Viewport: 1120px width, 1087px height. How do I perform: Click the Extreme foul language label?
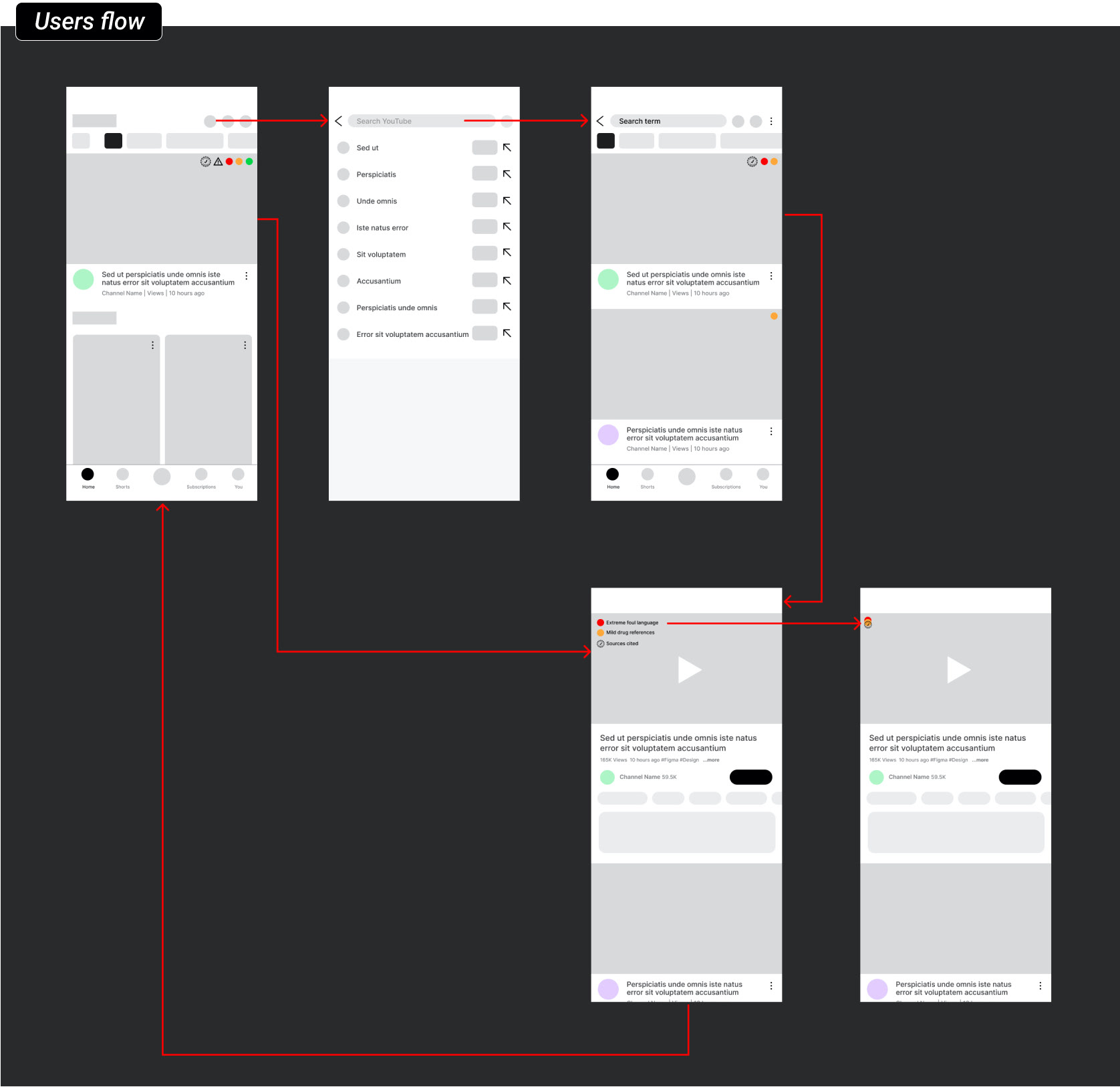coord(632,622)
